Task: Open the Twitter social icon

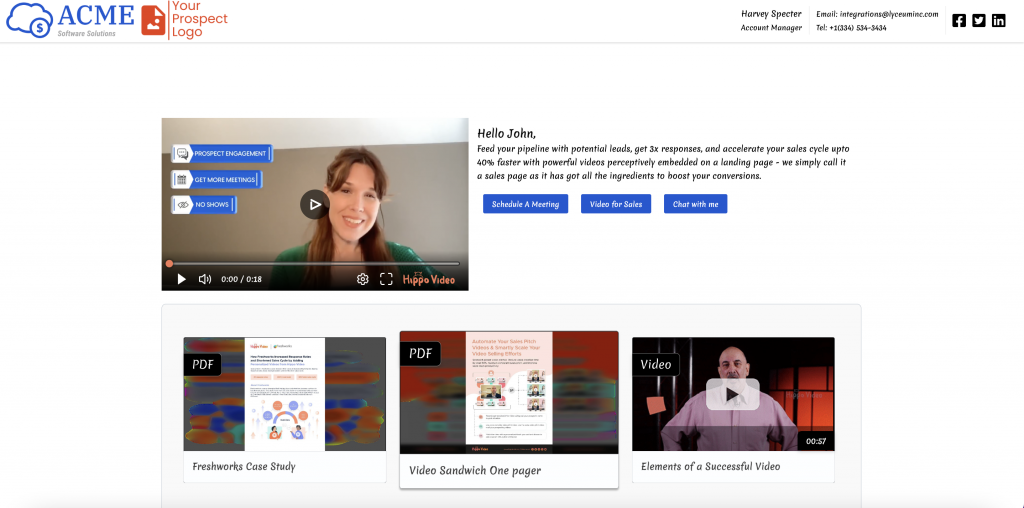Action: pos(978,20)
